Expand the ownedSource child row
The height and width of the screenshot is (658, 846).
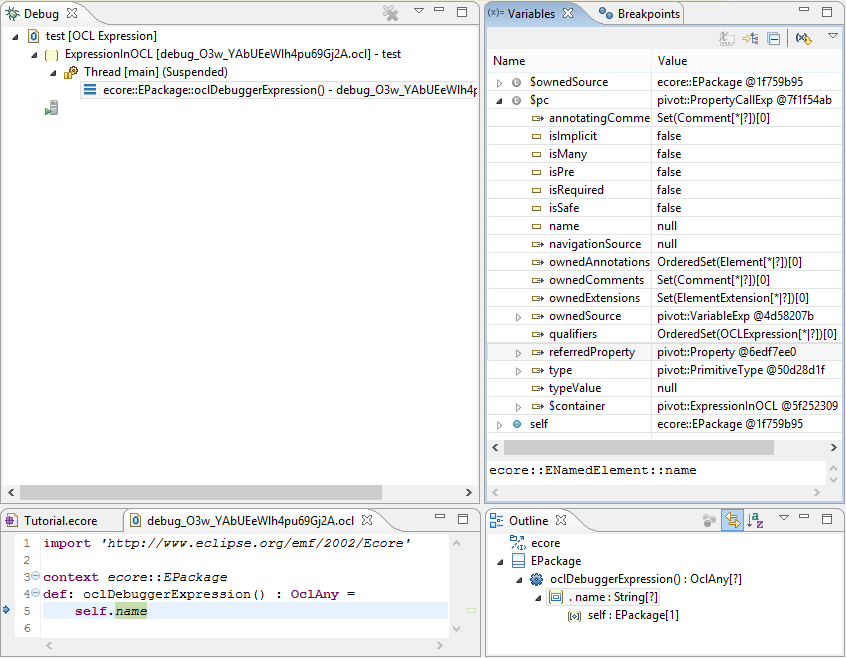[518, 317]
